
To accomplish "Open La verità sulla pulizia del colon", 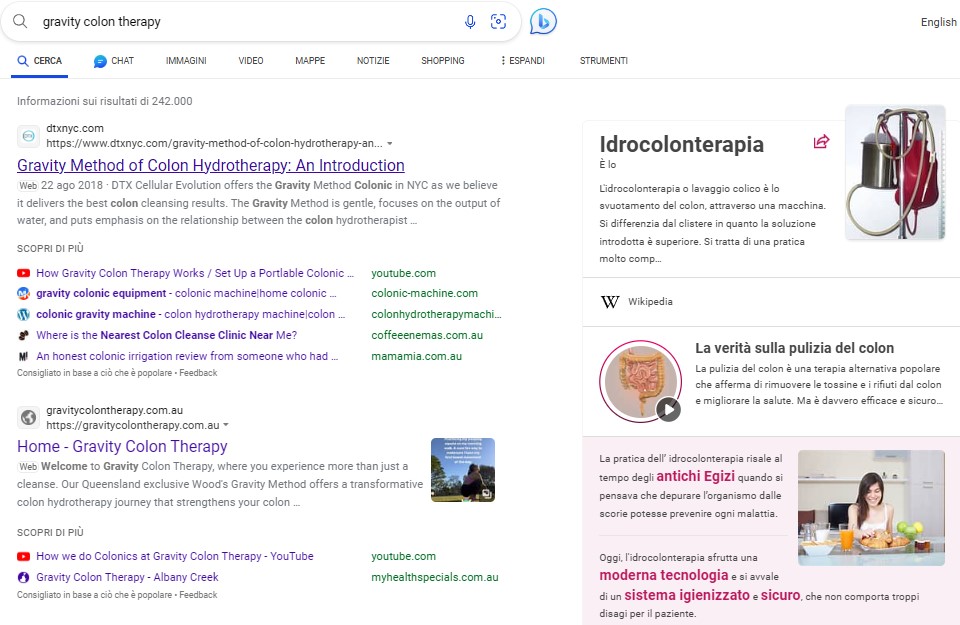I will click(794, 348).
